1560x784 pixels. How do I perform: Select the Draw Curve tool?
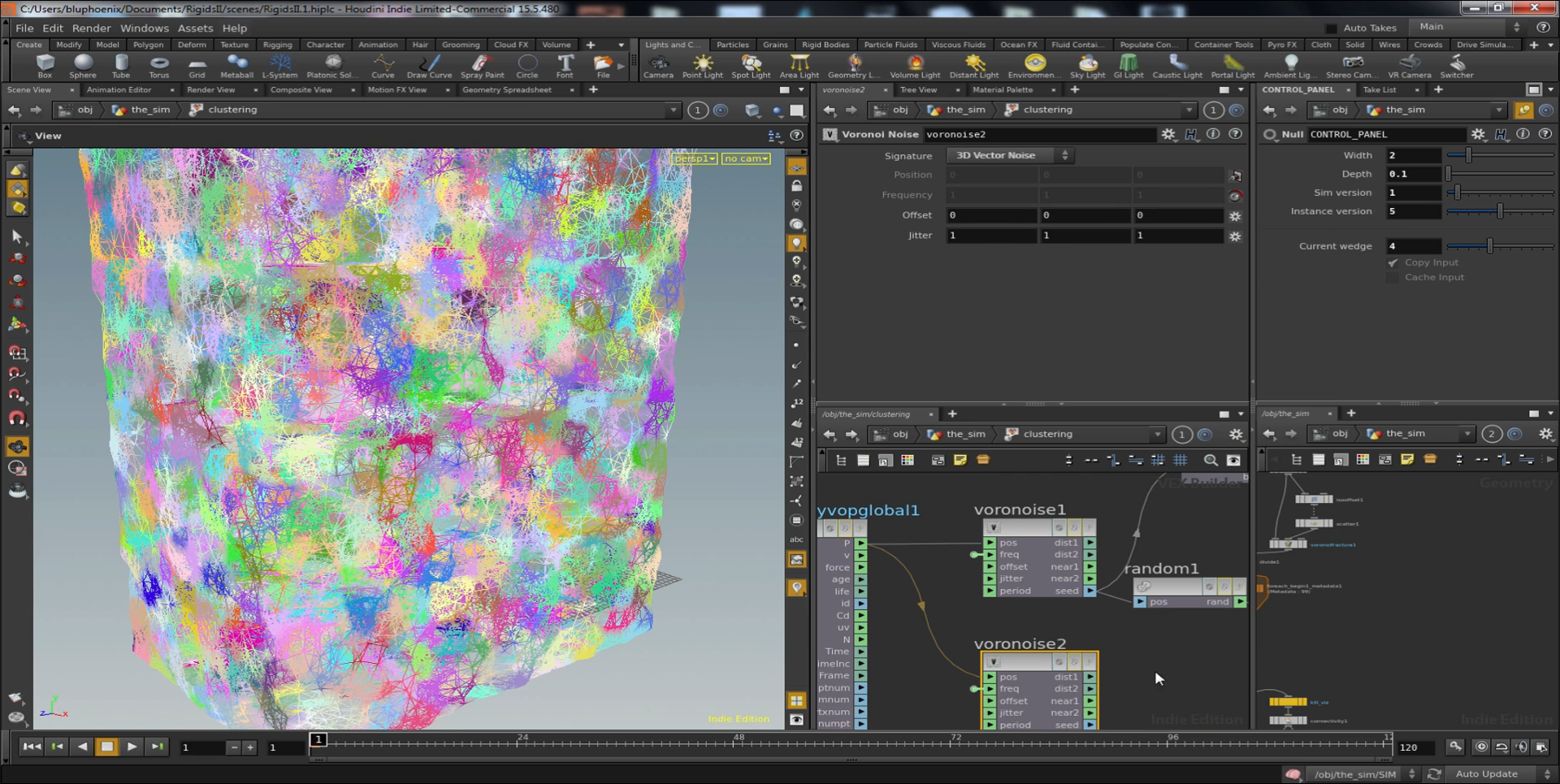(429, 67)
